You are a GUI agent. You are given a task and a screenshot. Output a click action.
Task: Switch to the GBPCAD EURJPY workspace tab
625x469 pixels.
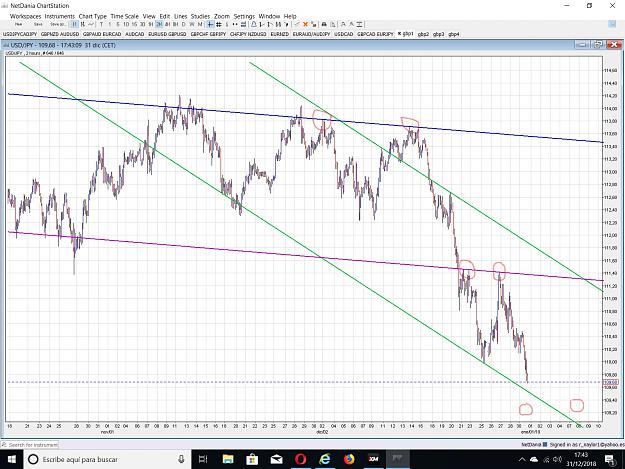(375, 34)
